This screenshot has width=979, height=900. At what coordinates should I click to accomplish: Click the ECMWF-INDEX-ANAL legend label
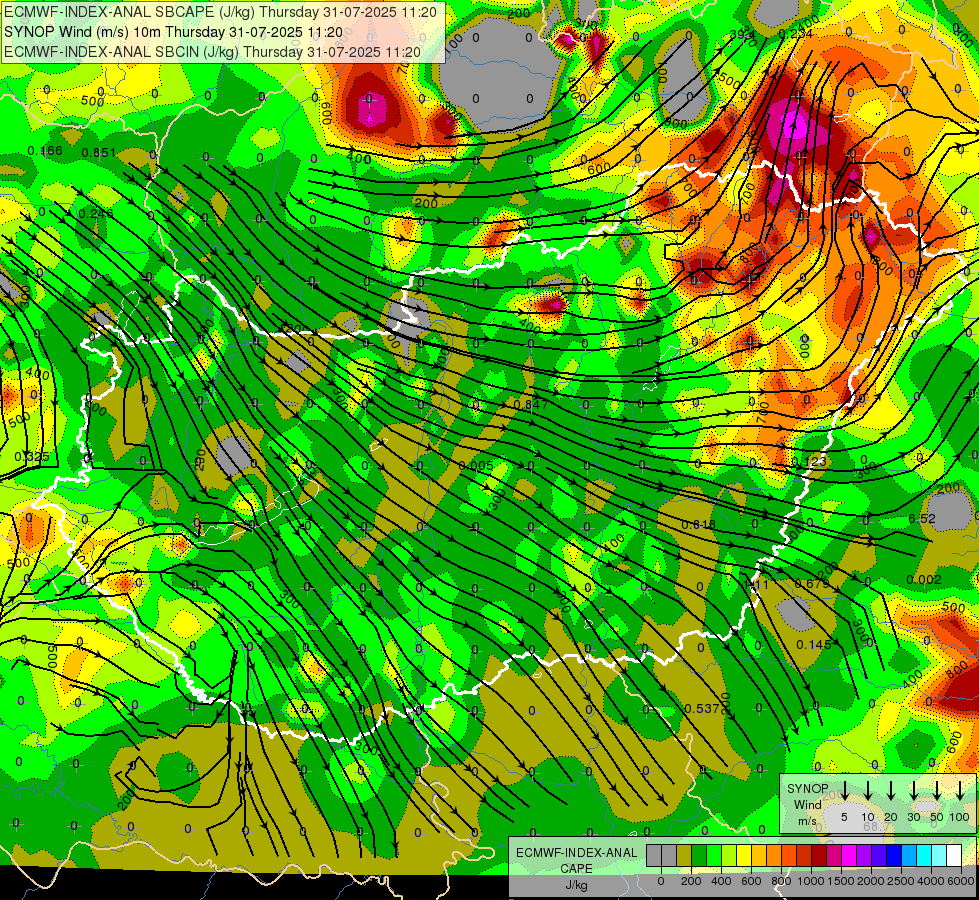click(576, 853)
